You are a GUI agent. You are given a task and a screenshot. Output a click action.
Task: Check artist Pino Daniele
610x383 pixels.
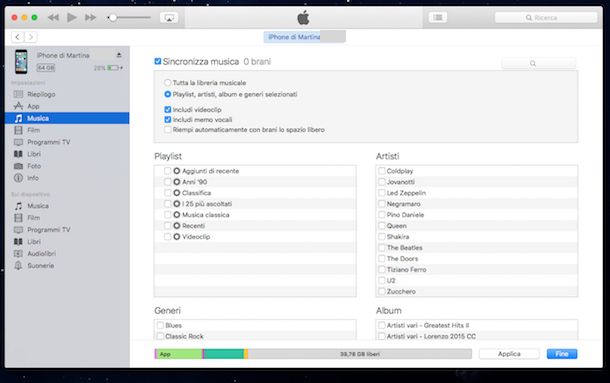tap(382, 214)
